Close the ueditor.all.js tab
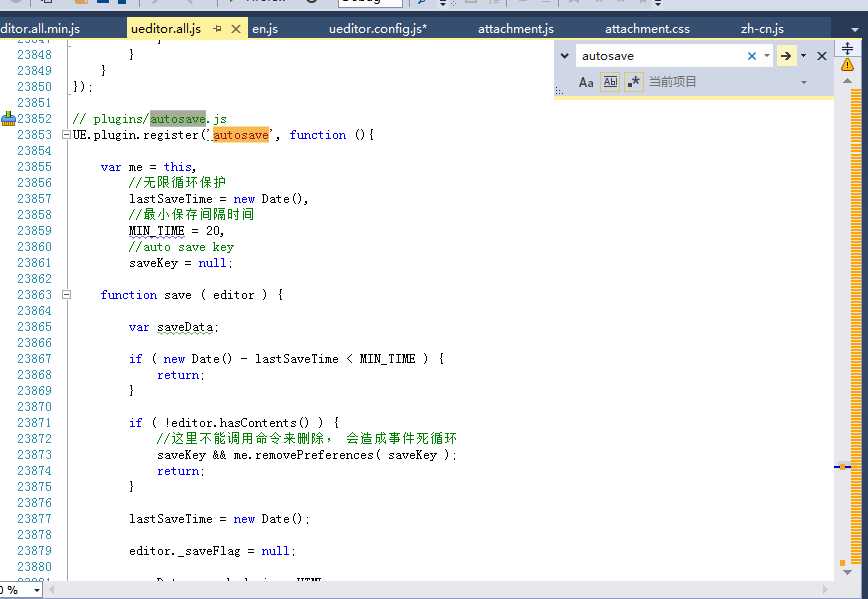 pyautogui.click(x=236, y=29)
